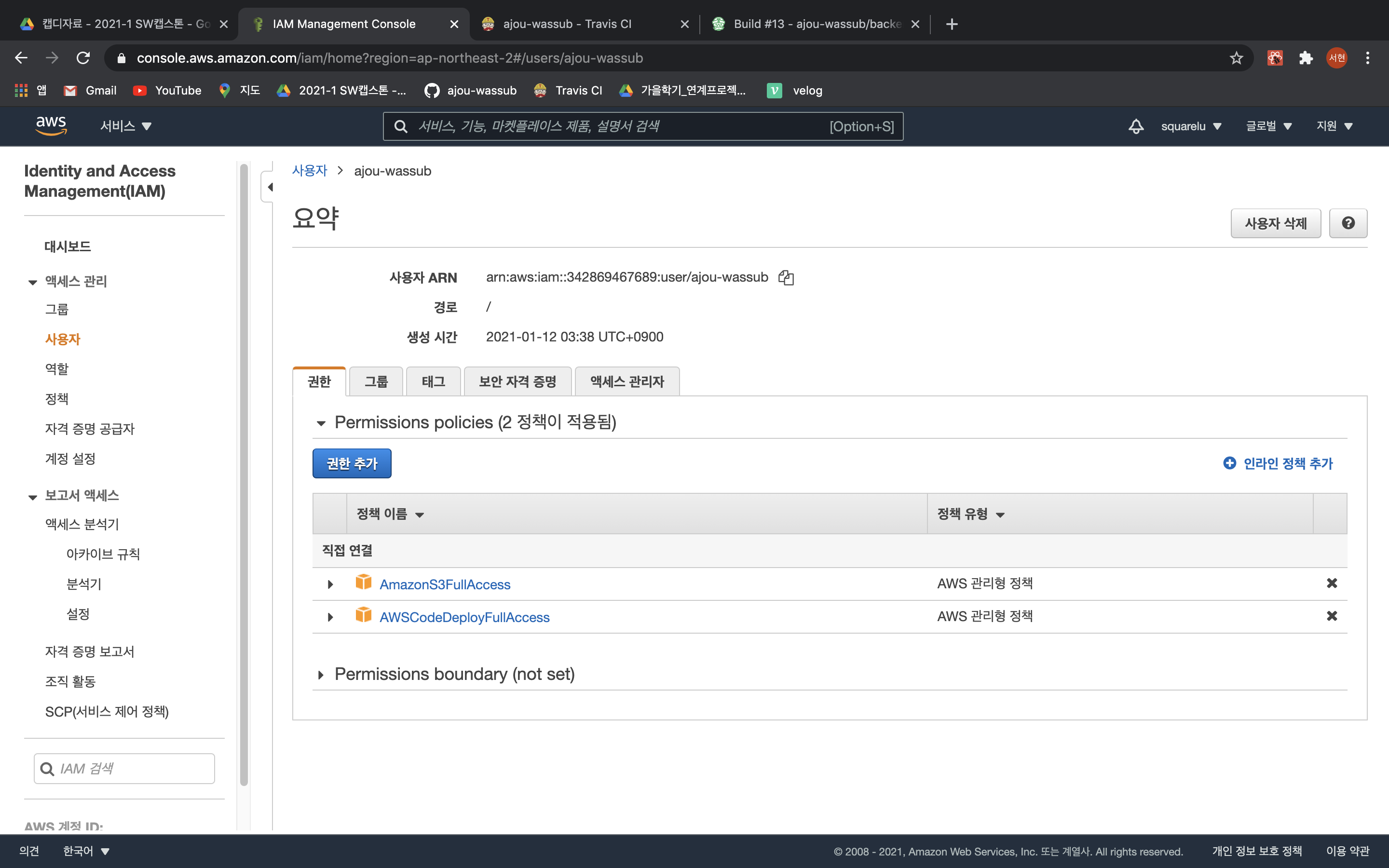Click the 사용자 삭제 button
The width and height of the screenshot is (1389, 868).
[x=1275, y=223]
